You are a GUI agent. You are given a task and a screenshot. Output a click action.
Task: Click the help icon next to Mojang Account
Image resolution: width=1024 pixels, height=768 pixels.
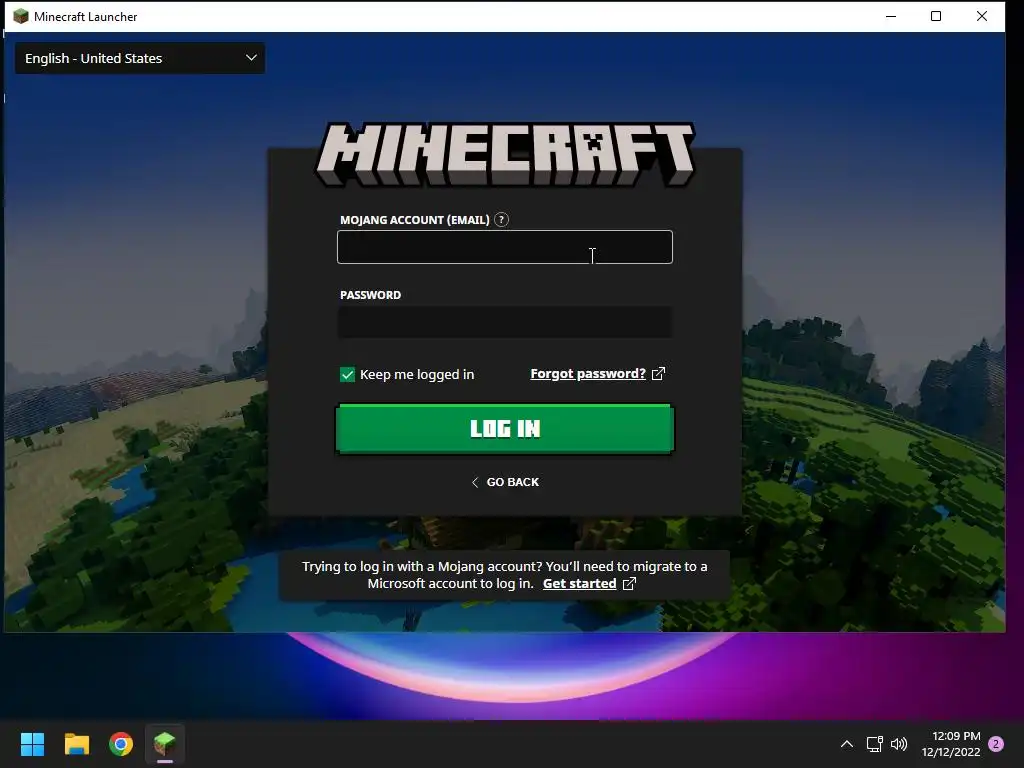pos(502,220)
